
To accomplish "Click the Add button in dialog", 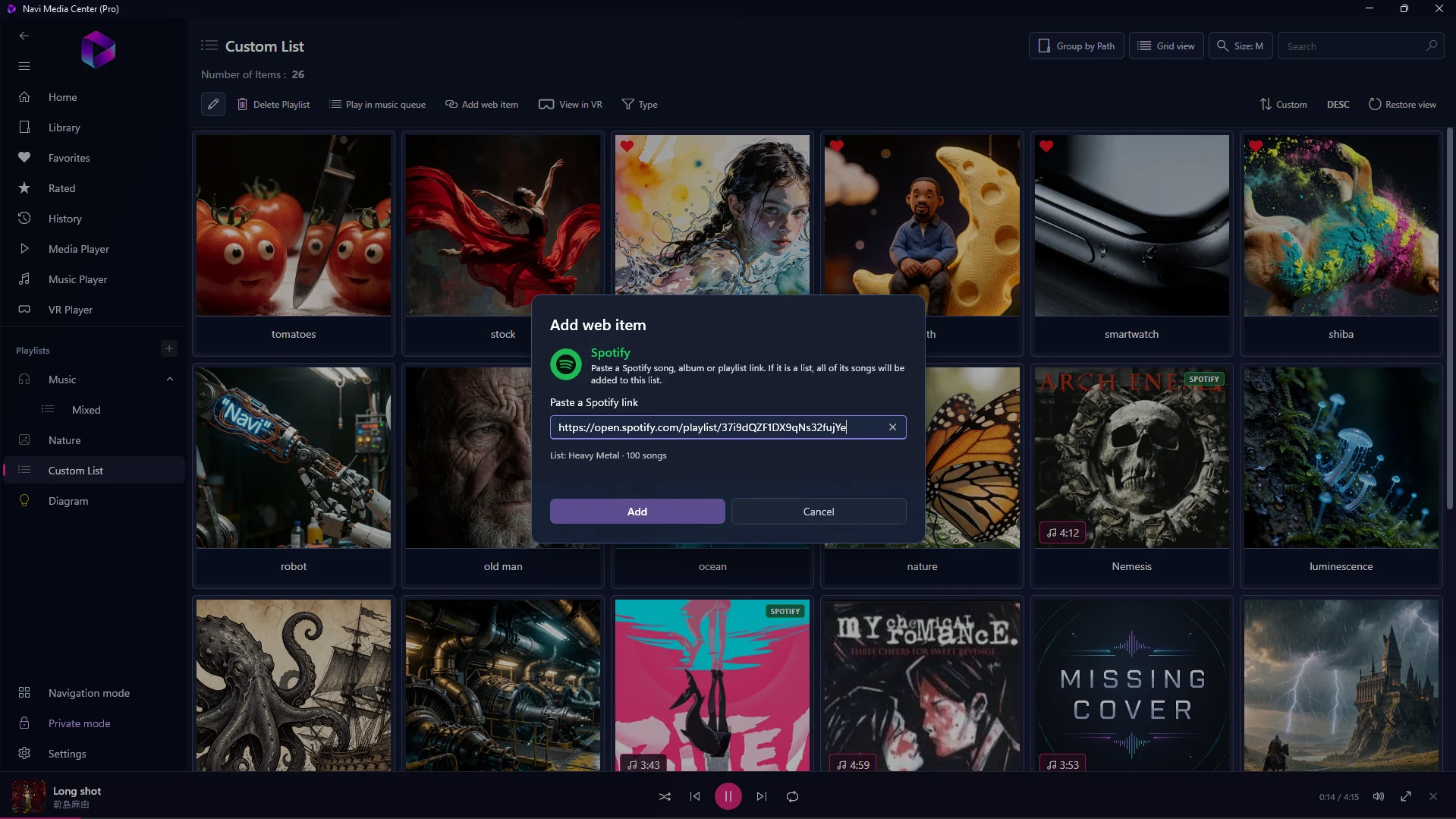I will coord(637,512).
